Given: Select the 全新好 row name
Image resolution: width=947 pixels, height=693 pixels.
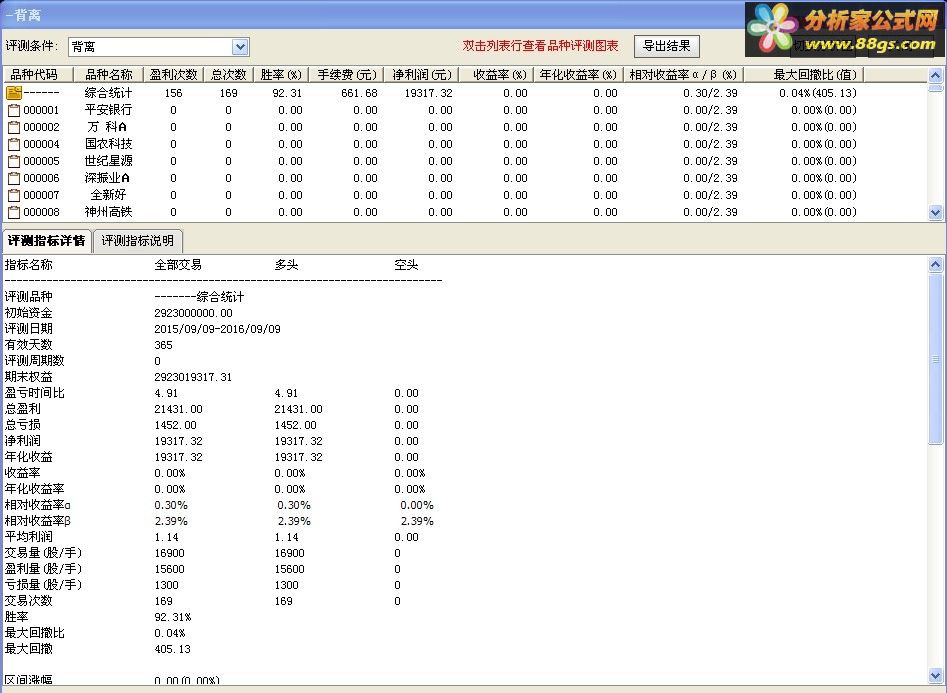Looking at the screenshot, I should (108, 195).
